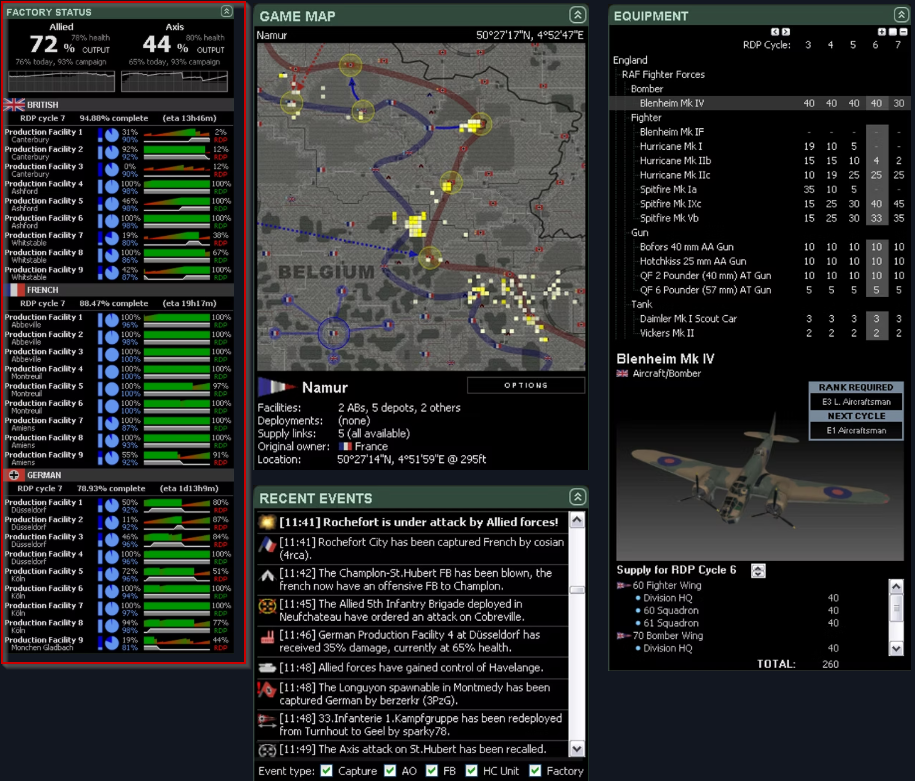Select Hurricane Mk IIc in equipment list
The width and height of the screenshot is (915, 781).
tap(759, 175)
